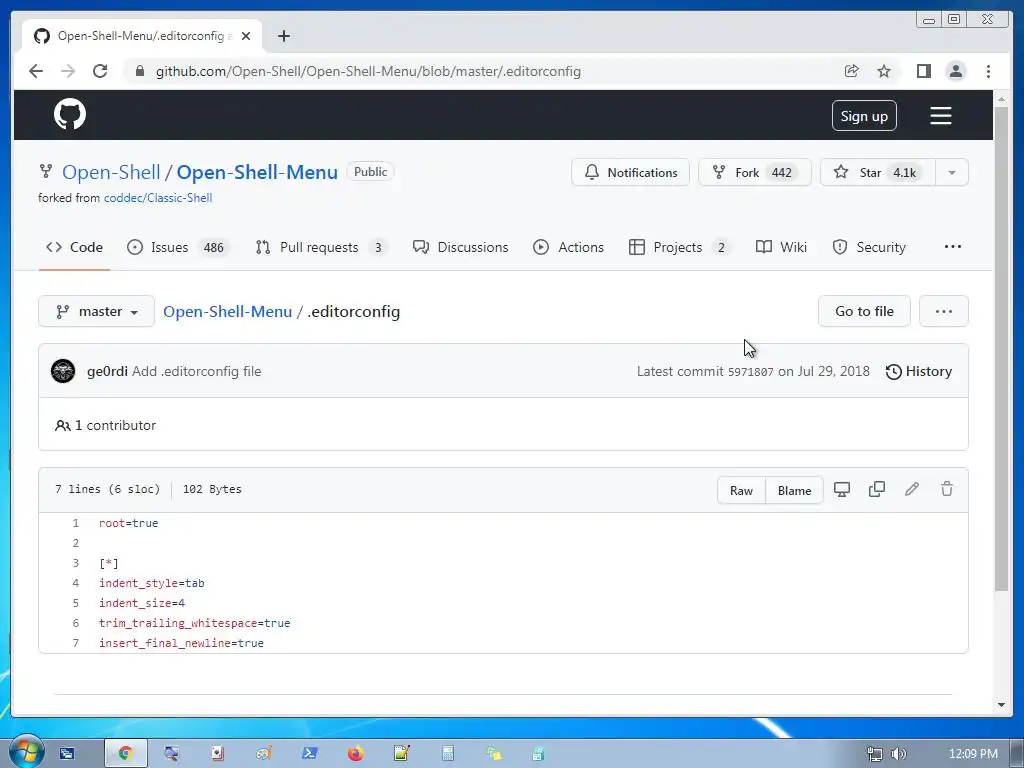View the Raw file
1024x768 pixels.
pyautogui.click(x=741, y=490)
